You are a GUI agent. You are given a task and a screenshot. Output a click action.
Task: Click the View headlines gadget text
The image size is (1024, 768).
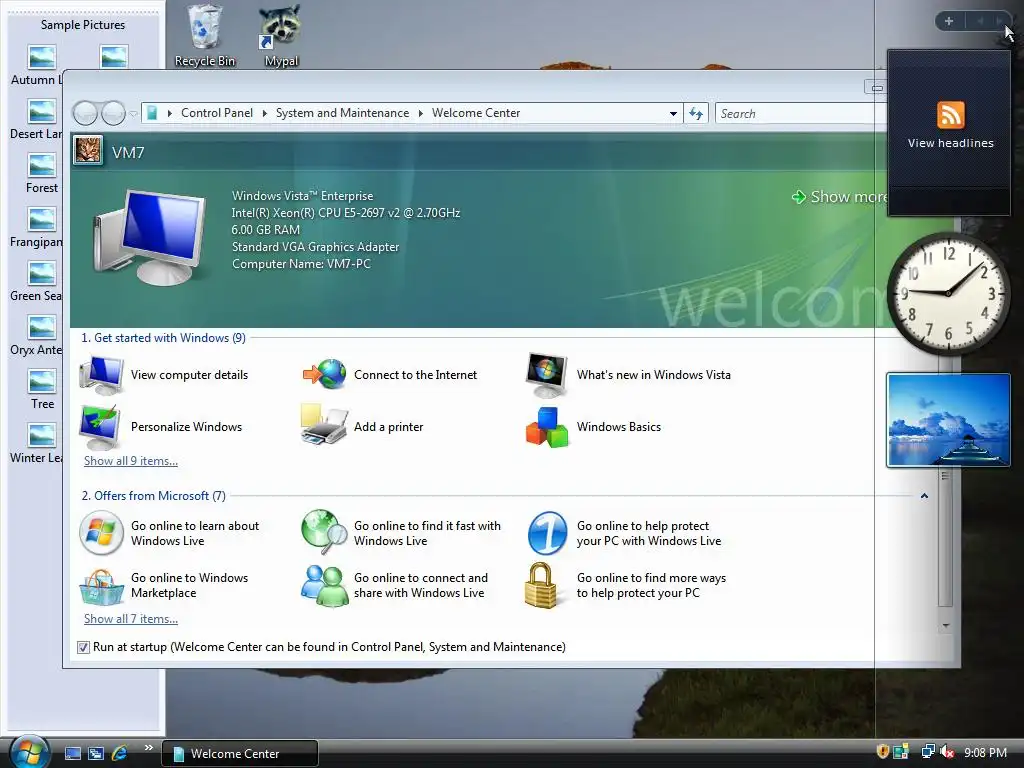pyautogui.click(x=951, y=143)
